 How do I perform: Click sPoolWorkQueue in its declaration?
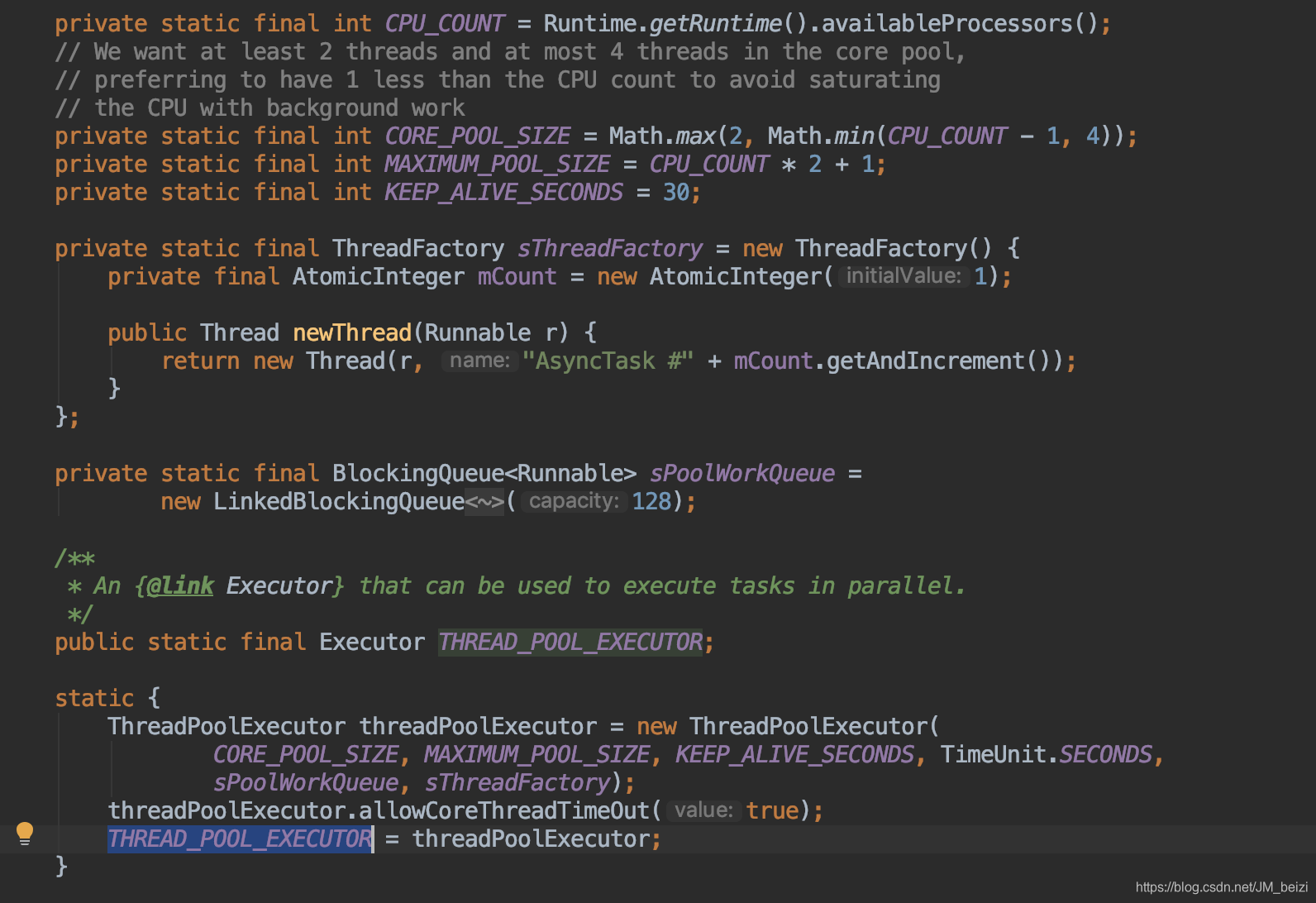coord(742,474)
